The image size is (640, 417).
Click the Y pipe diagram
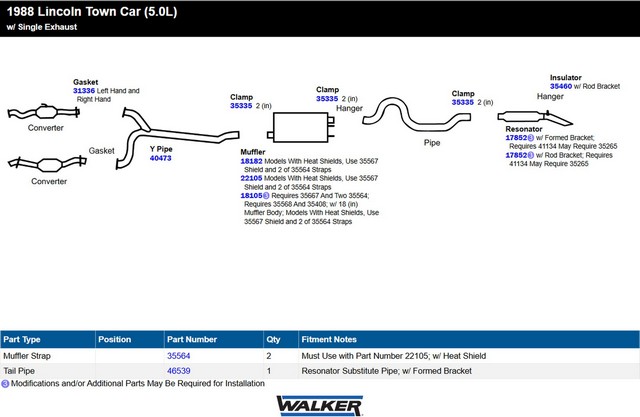click(x=177, y=138)
